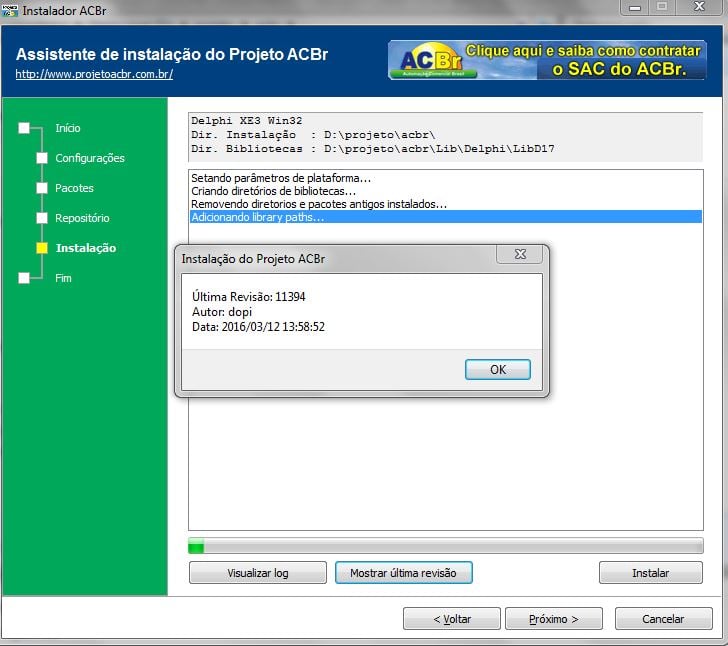728x646 pixels.
Task: Click the ACBr SAC banner
Action: click(547, 60)
